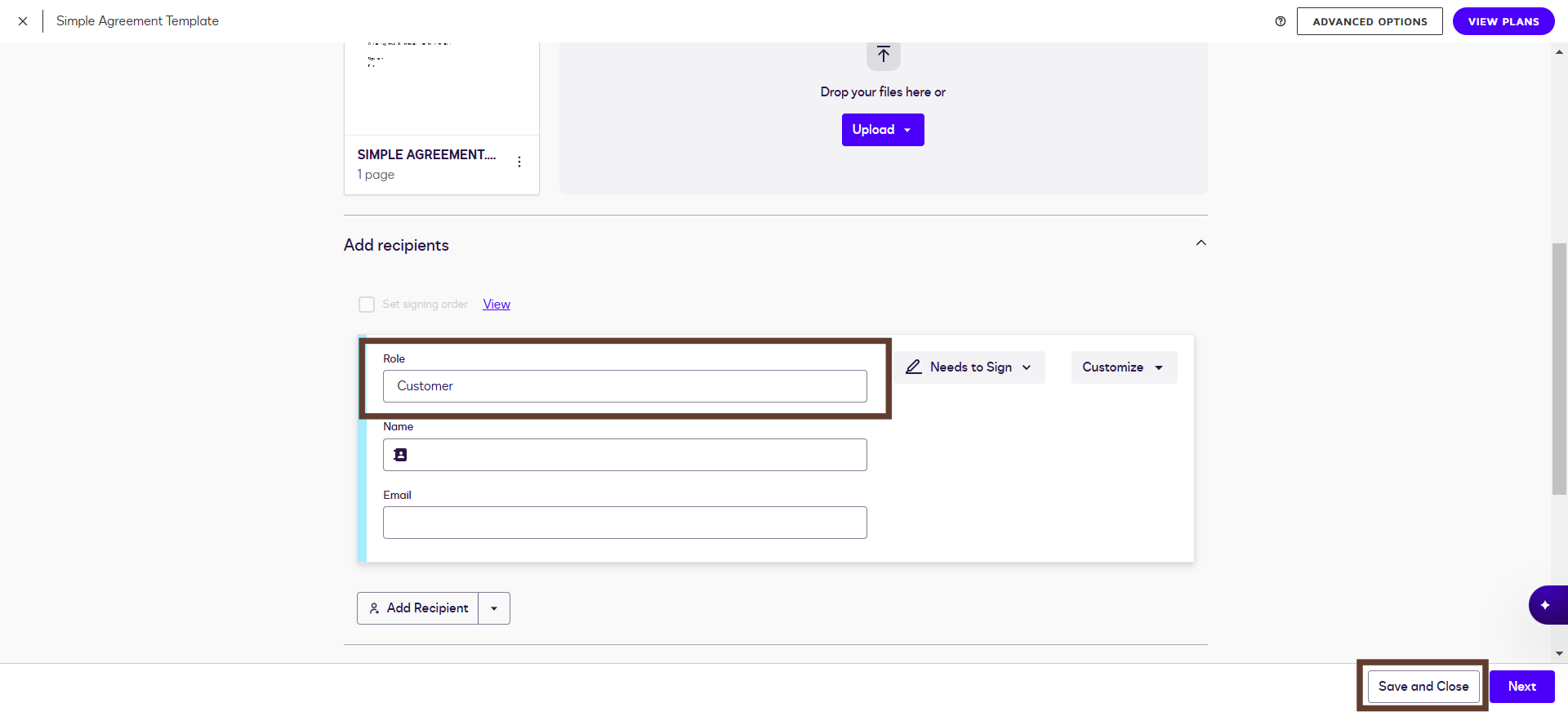Image resolution: width=1568 pixels, height=712 pixels.
Task: Click the pen icon beside Needs to Sign
Action: tap(914, 367)
